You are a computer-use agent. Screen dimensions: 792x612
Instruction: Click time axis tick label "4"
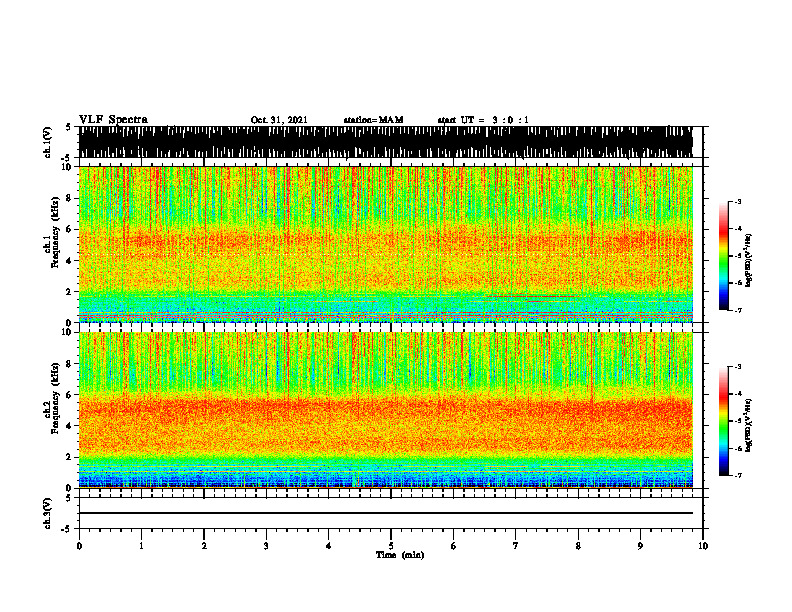(329, 546)
